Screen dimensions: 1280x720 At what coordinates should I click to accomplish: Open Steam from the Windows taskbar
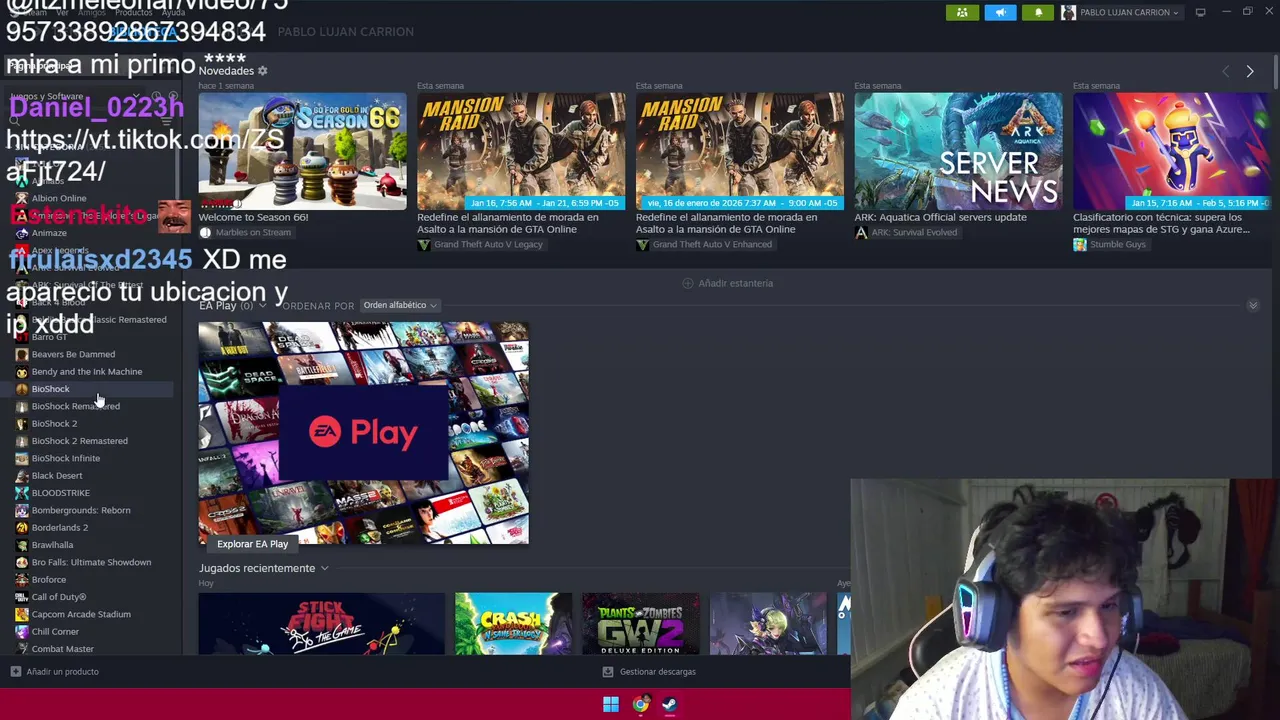669,704
